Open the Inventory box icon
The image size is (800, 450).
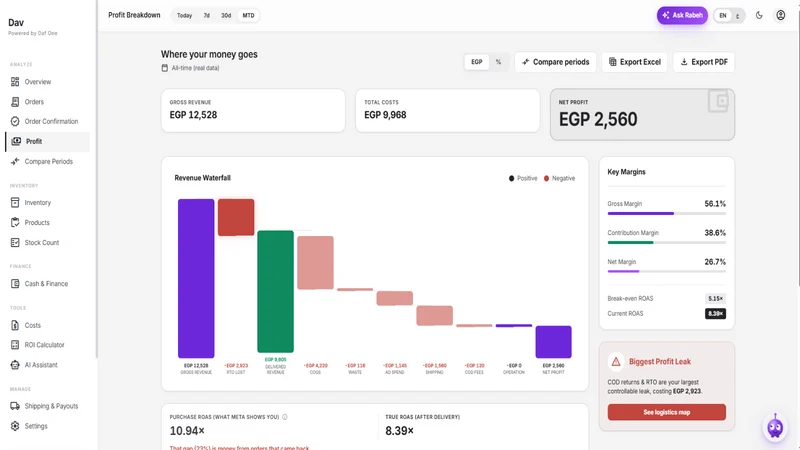pos(15,203)
